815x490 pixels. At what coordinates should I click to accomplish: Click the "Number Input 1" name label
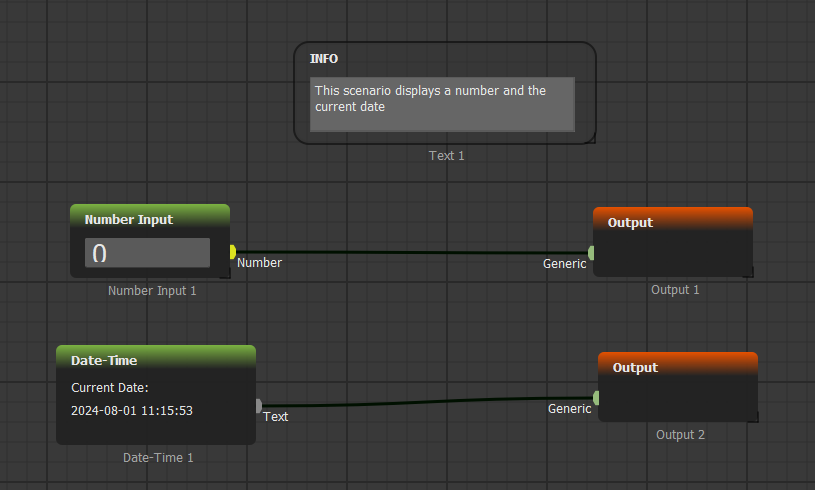pos(152,291)
